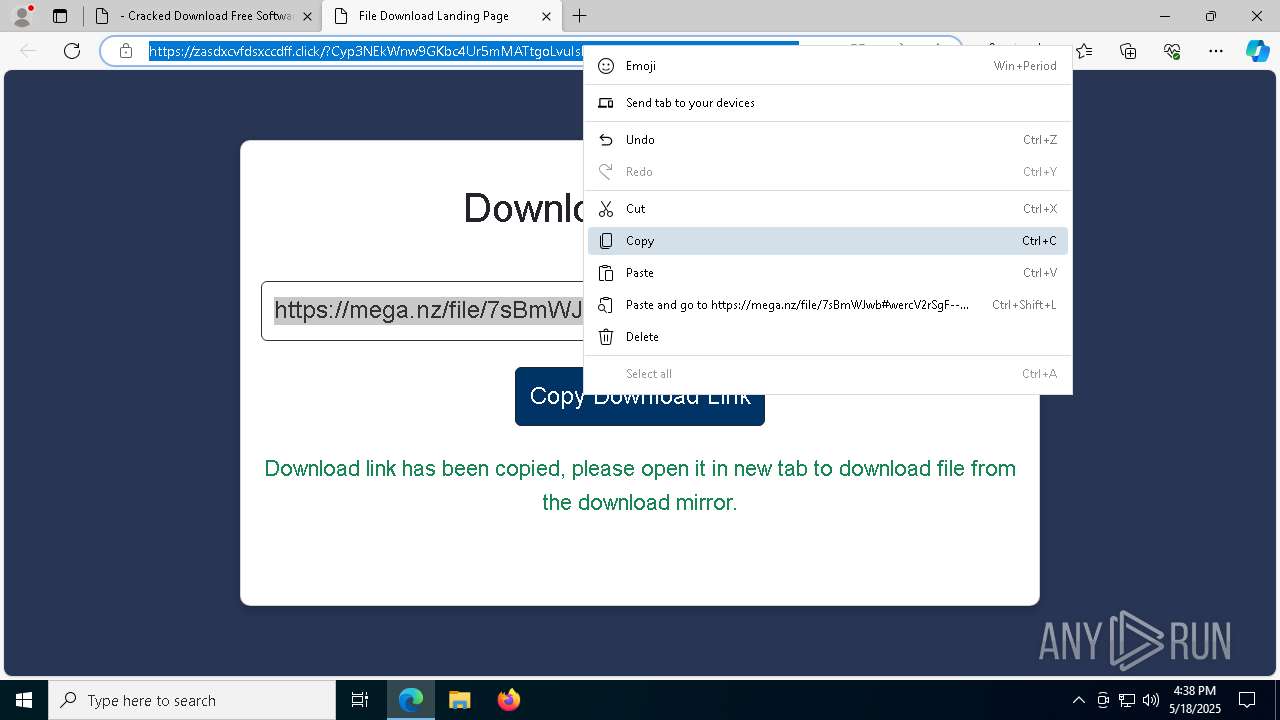1280x720 pixels.
Task: Click the mega.nz download link field
Action: [423, 311]
